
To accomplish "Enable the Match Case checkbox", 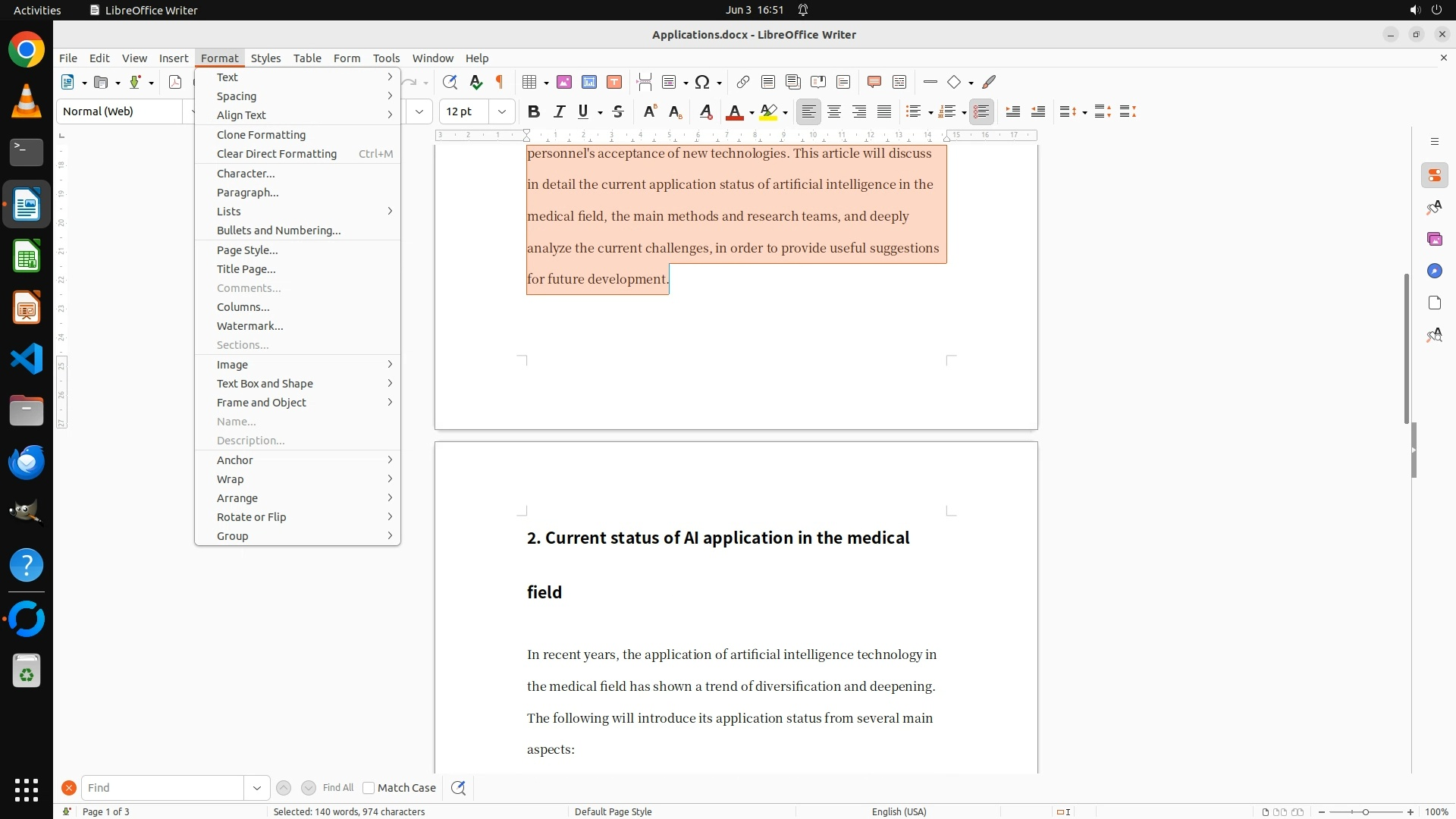I will click(369, 788).
